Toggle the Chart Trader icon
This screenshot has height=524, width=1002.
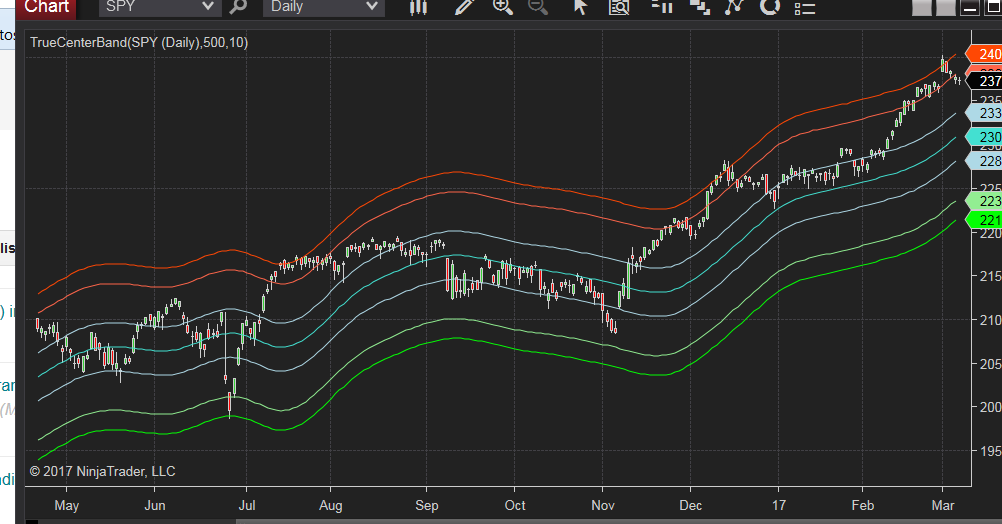(x=662, y=7)
